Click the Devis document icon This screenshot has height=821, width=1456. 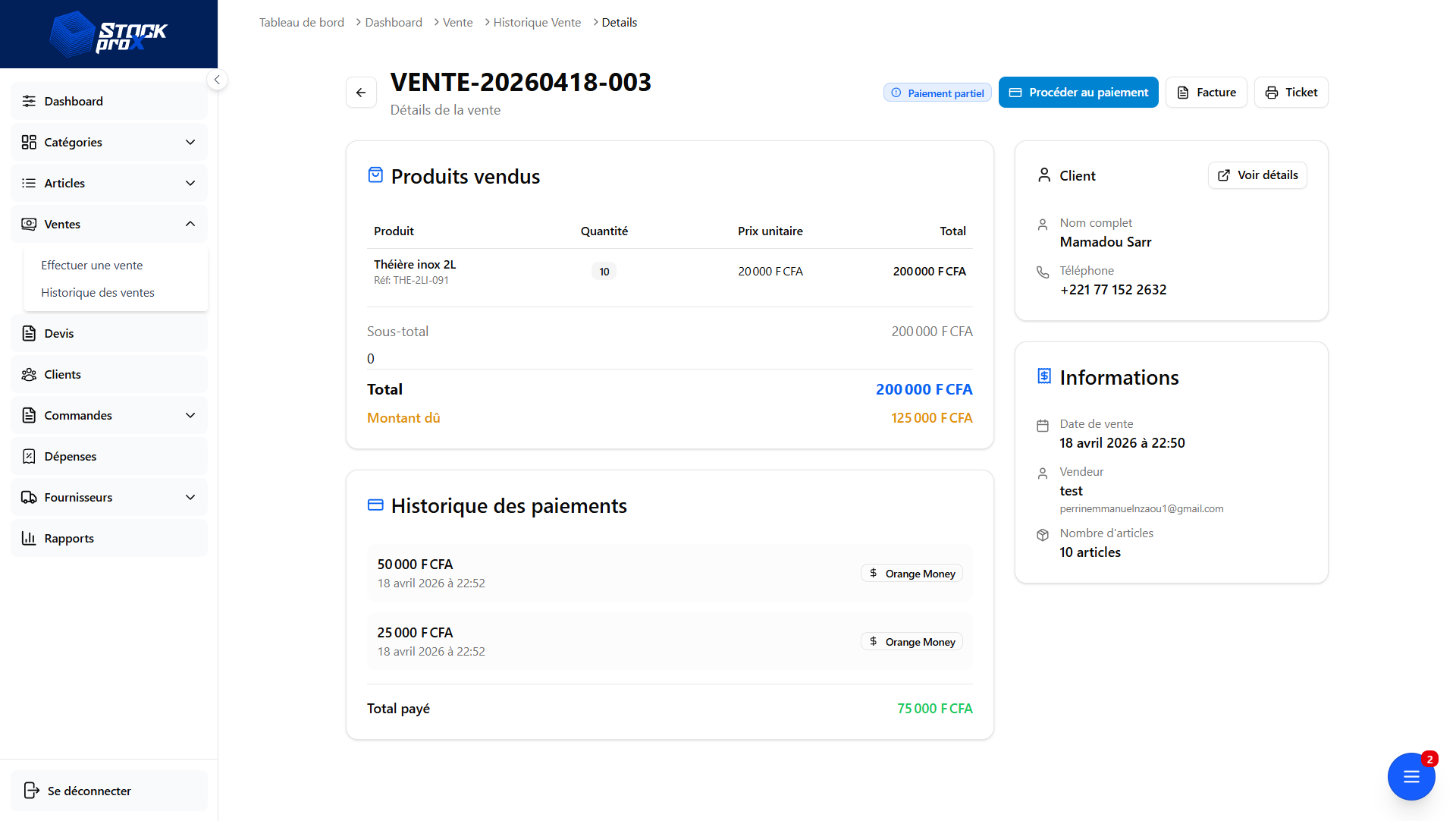[x=29, y=333]
